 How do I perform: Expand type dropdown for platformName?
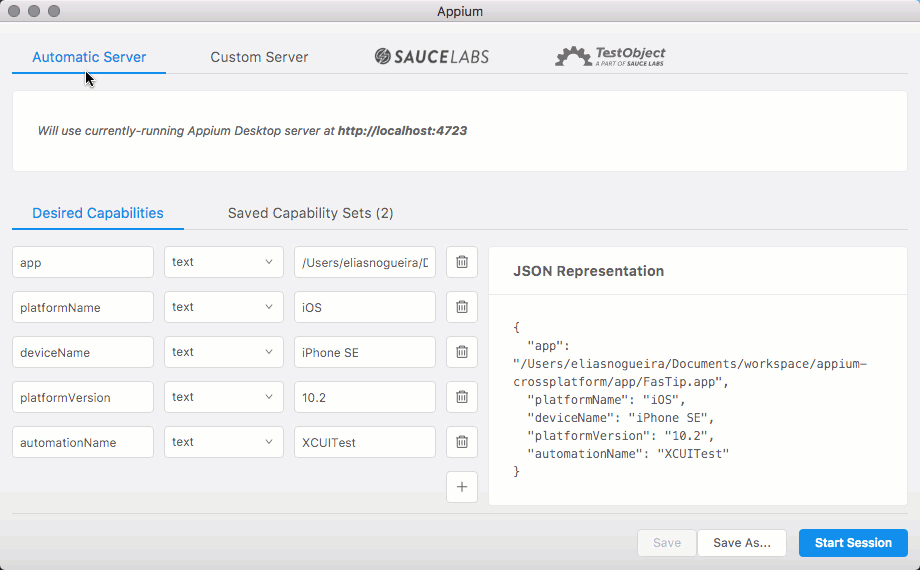coord(224,307)
